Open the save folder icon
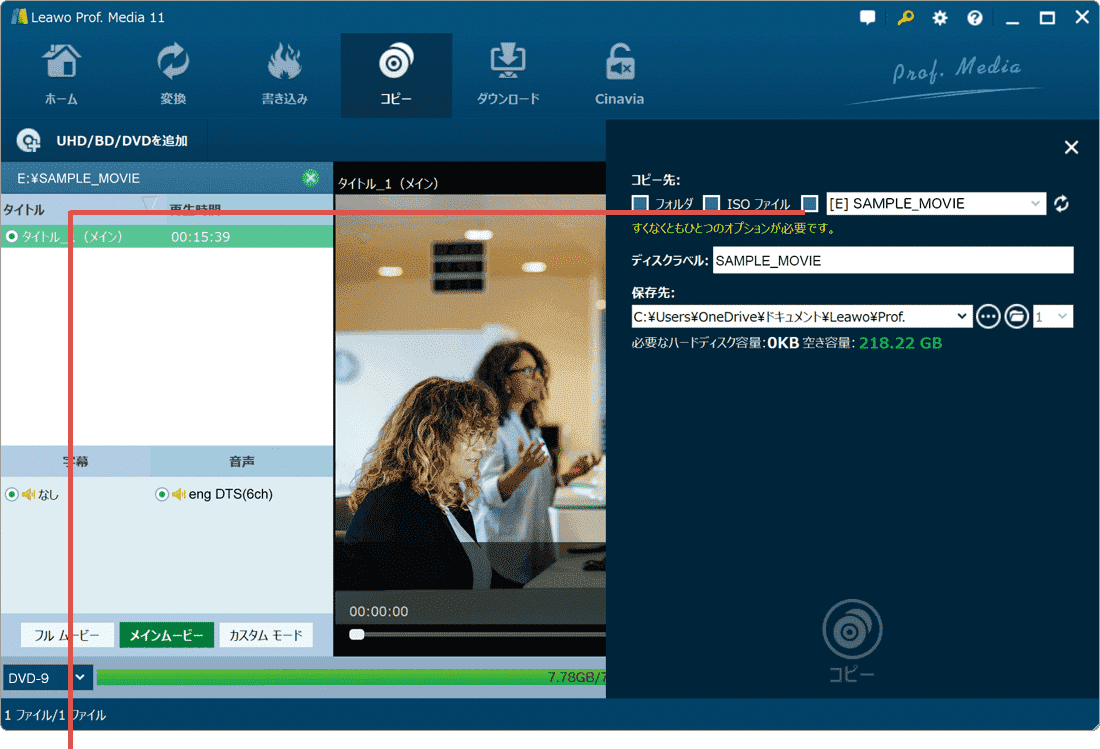Screen dimensions: 1100x749 1017,317
